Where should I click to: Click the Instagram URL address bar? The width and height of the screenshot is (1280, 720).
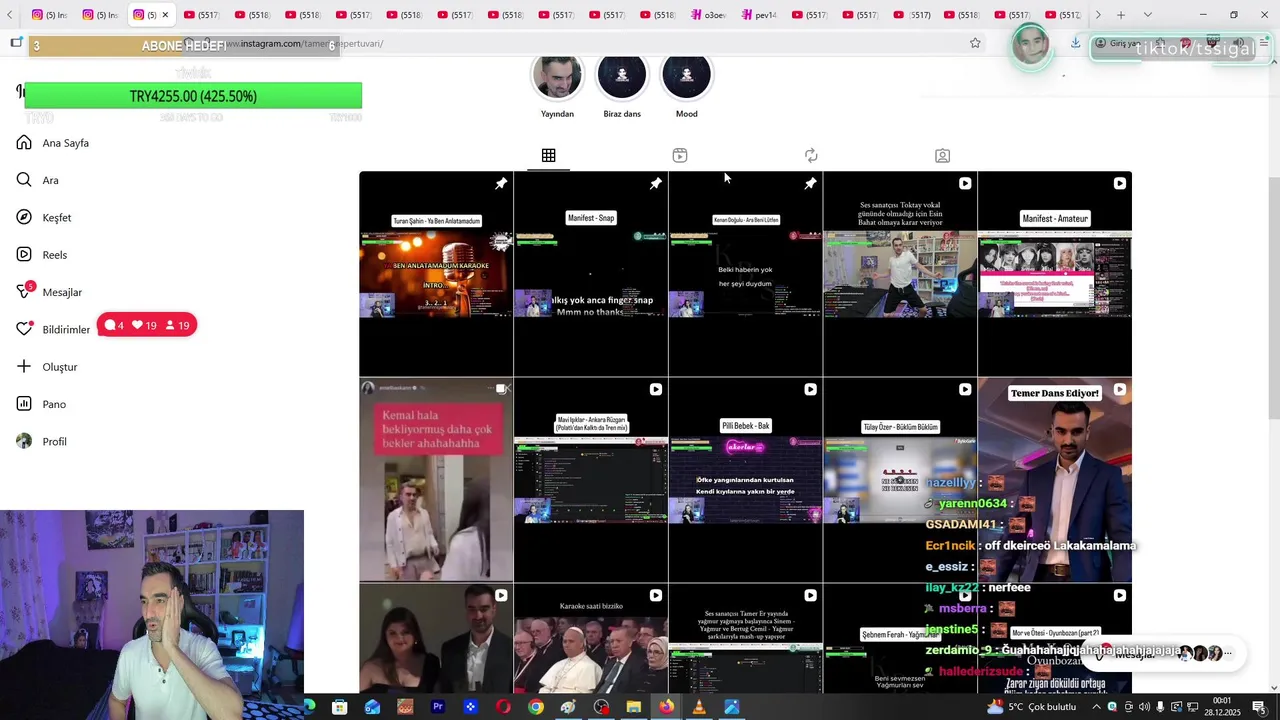pos(580,43)
